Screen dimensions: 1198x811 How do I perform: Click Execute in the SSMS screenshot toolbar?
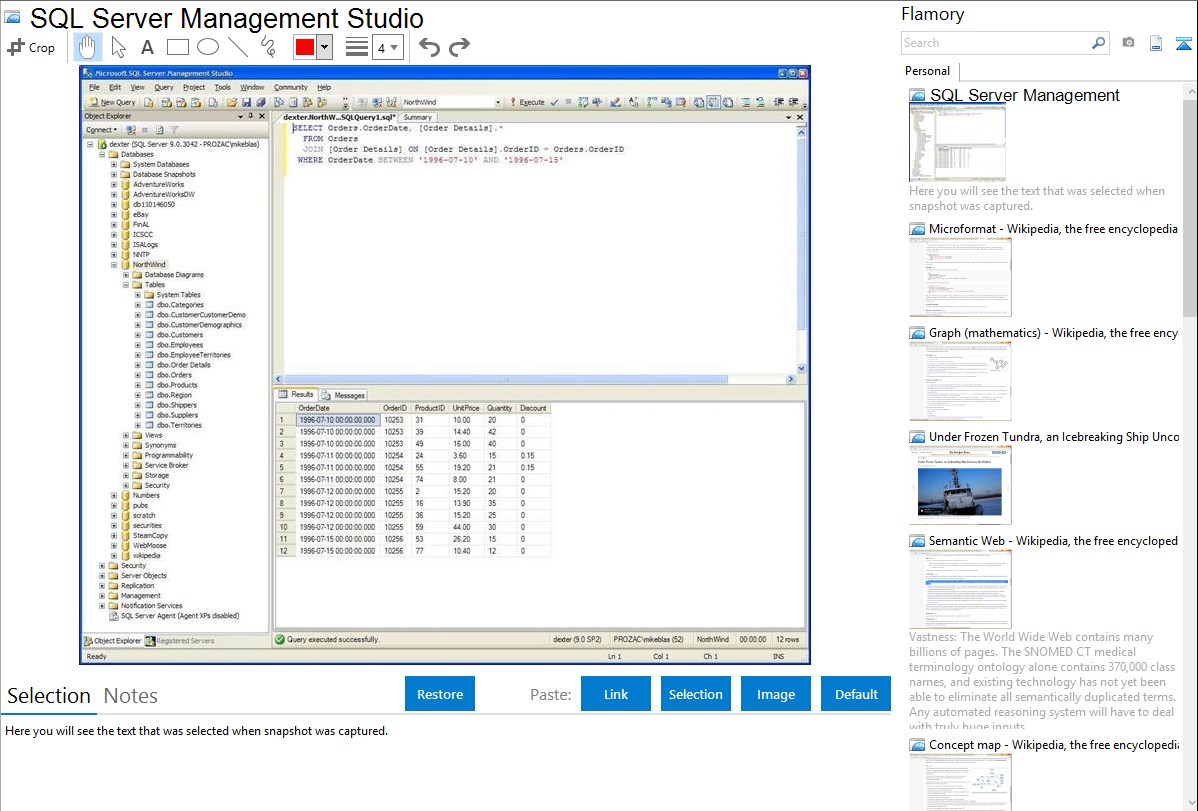click(527, 102)
